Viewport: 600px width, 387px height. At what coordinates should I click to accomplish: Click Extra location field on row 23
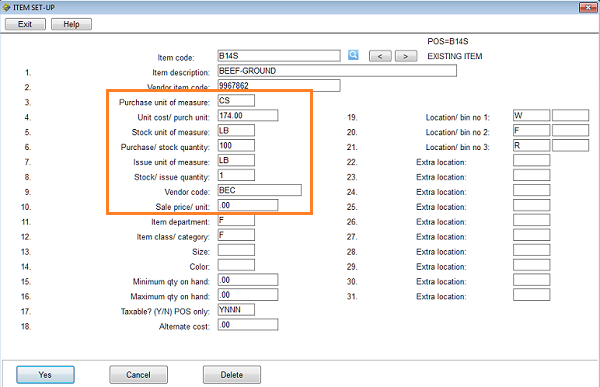tap(532, 175)
